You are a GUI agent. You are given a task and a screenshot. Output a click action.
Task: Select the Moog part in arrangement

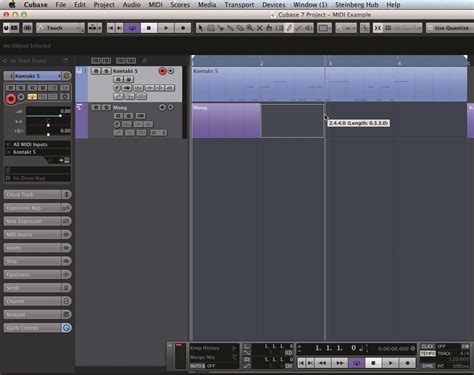pos(226,121)
